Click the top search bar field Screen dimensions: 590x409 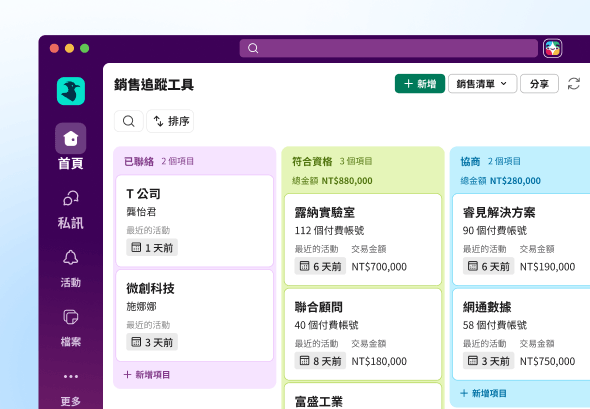(x=389, y=48)
